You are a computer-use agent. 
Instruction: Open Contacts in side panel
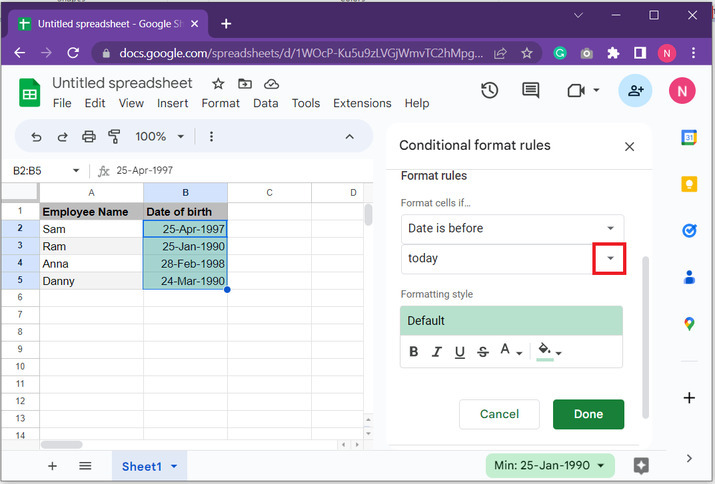click(x=689, y=277)
